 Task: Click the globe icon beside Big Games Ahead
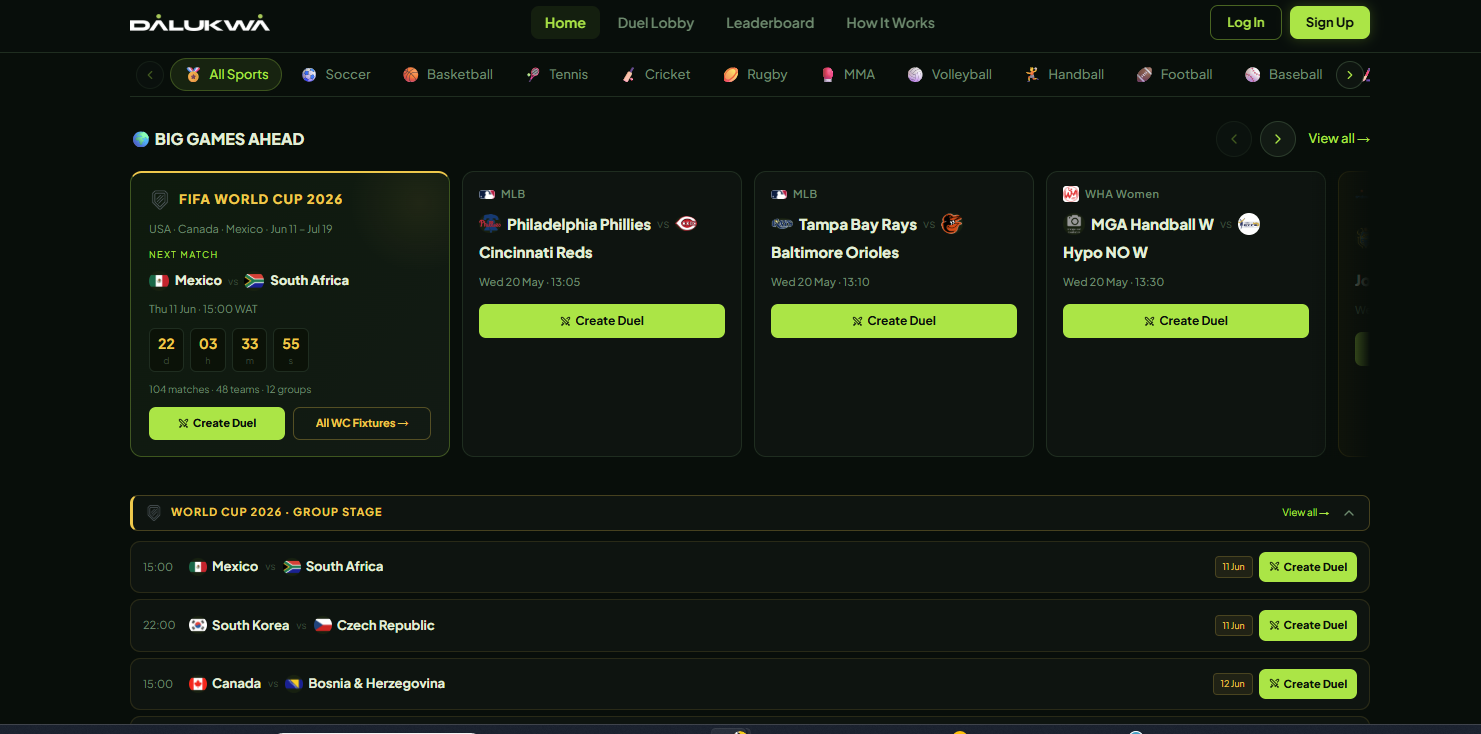click(x=141, y=139)
